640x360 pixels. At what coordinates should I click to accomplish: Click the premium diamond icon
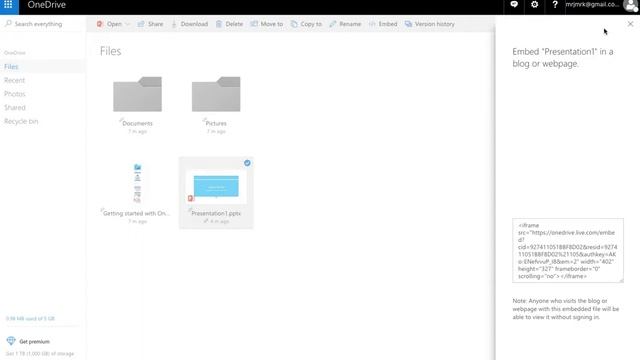click(x=11, y=341)
